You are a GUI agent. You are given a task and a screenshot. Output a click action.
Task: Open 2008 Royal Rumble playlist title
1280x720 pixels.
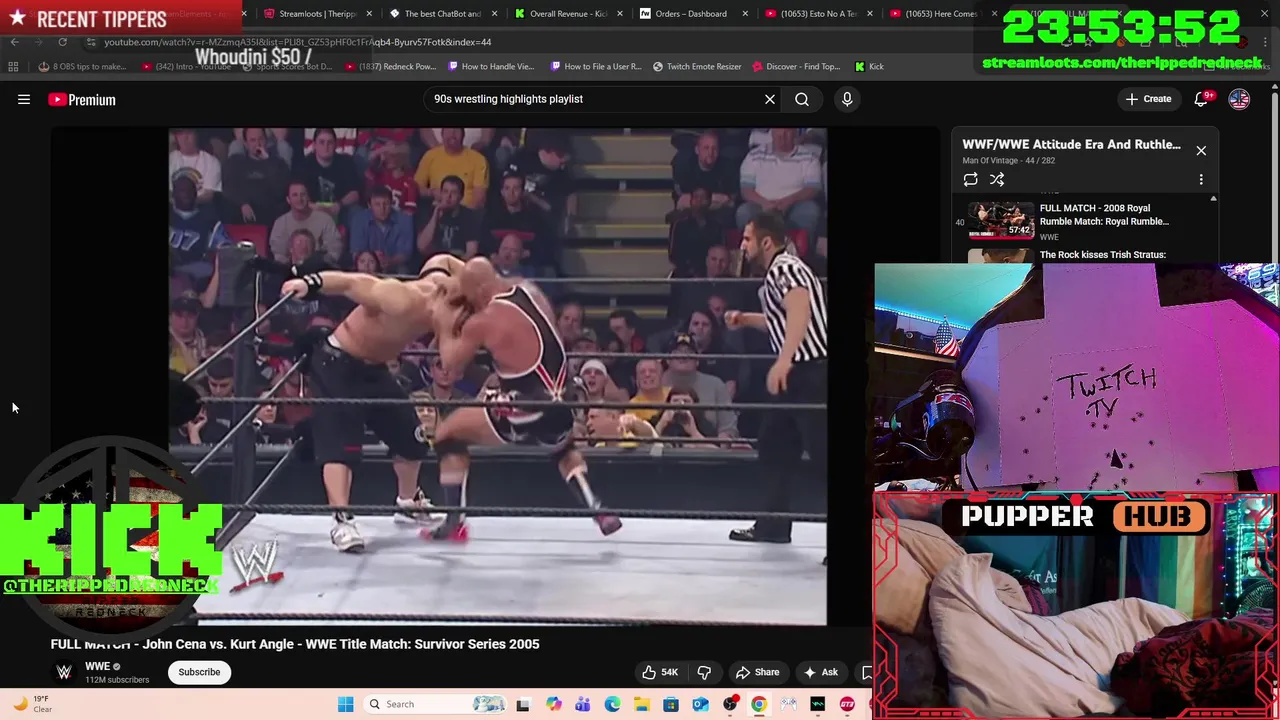tap(1104, 215)
